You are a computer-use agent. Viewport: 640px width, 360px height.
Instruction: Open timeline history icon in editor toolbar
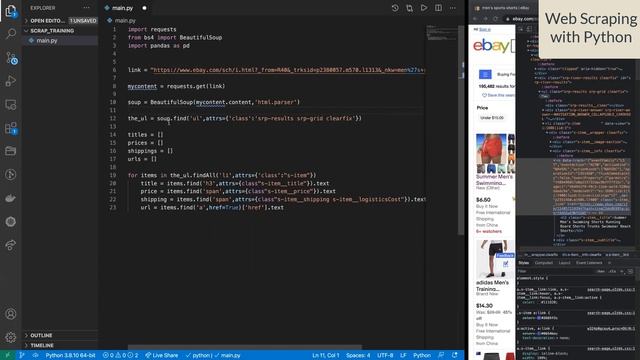coord(395,8)
